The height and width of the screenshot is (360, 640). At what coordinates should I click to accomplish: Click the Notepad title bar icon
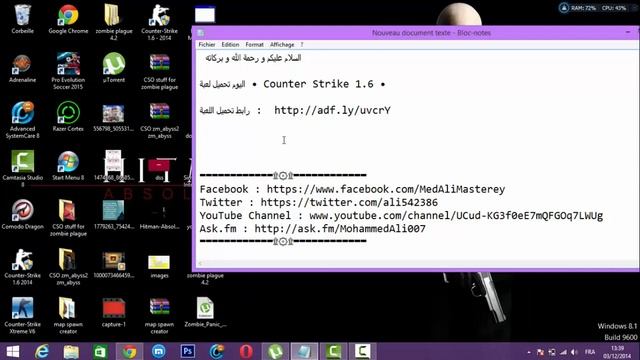coord(200,33)
